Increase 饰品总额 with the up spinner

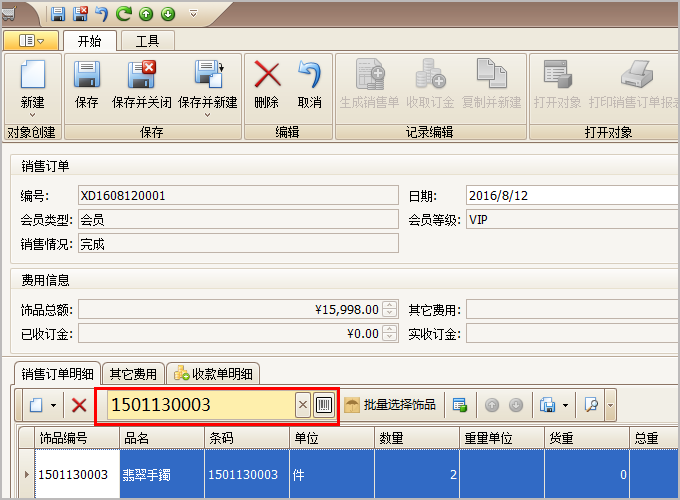click(390, 305)
